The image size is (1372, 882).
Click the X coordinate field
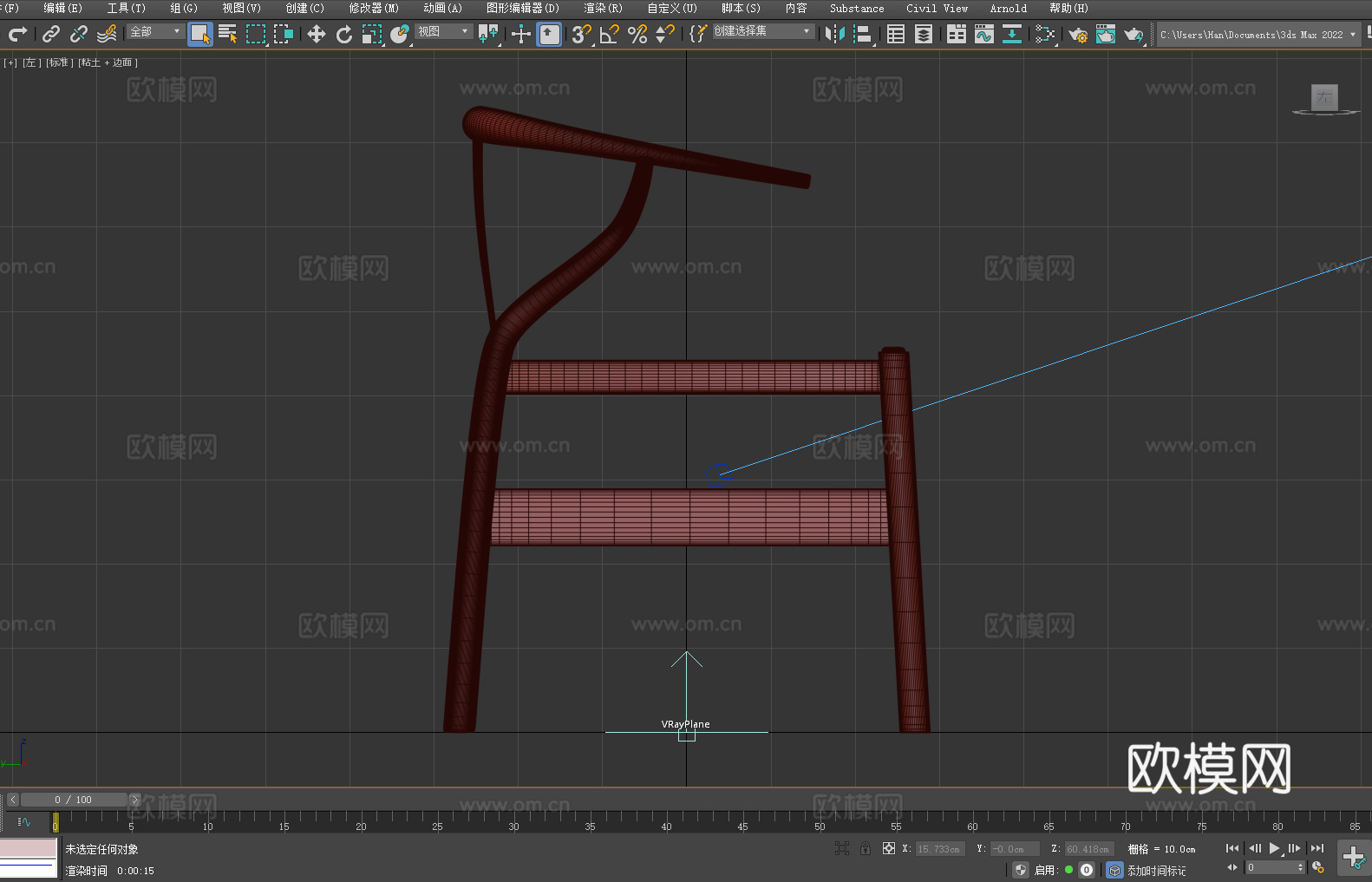click(x=939, y=849)
